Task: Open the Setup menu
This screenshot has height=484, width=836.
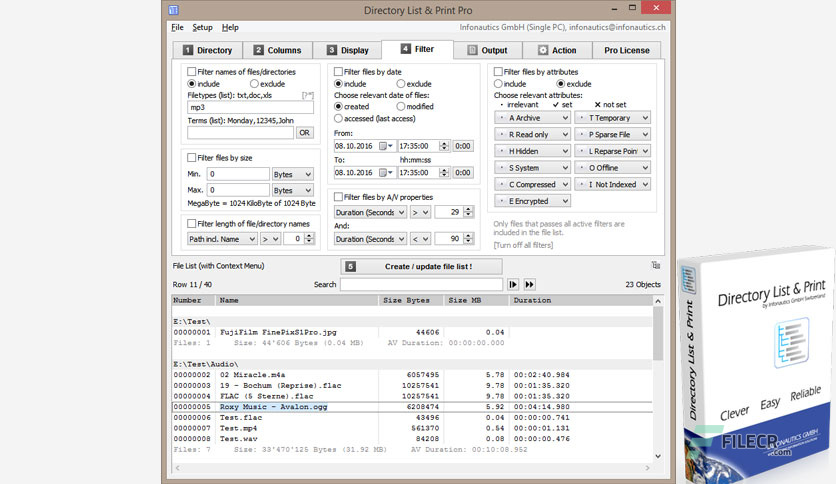Action: coord(202,27)
